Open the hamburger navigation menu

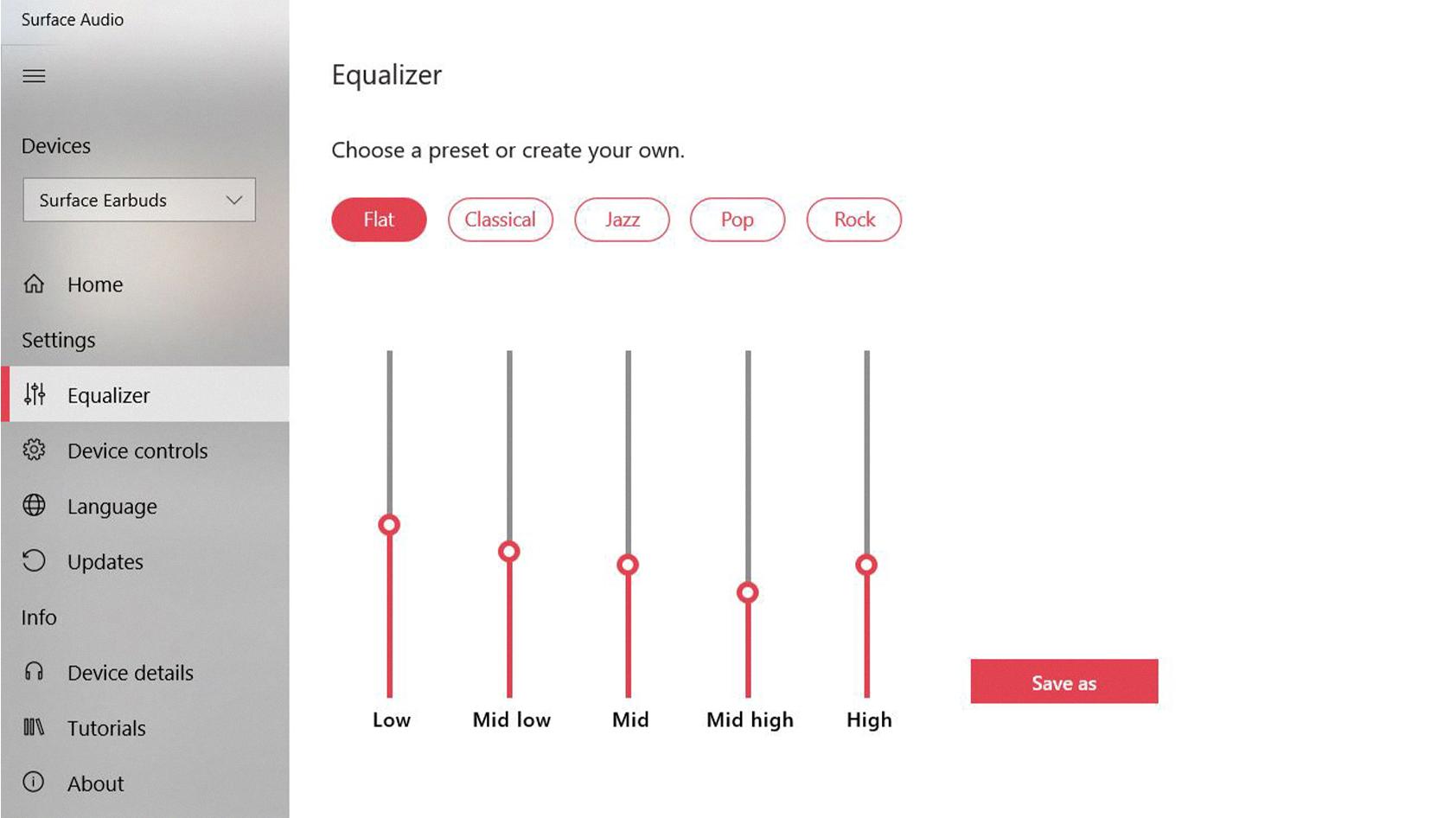(34, 76)
